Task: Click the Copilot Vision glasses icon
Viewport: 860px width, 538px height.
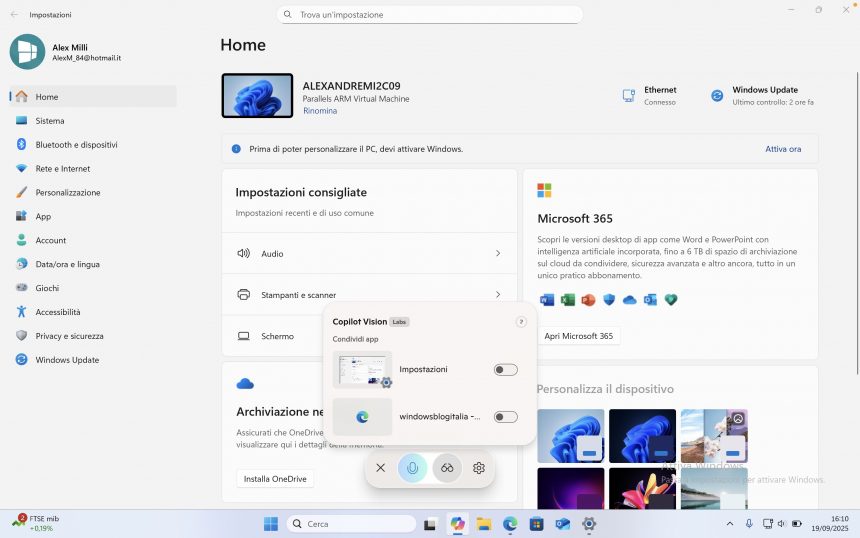Action: tap(447, 468)
